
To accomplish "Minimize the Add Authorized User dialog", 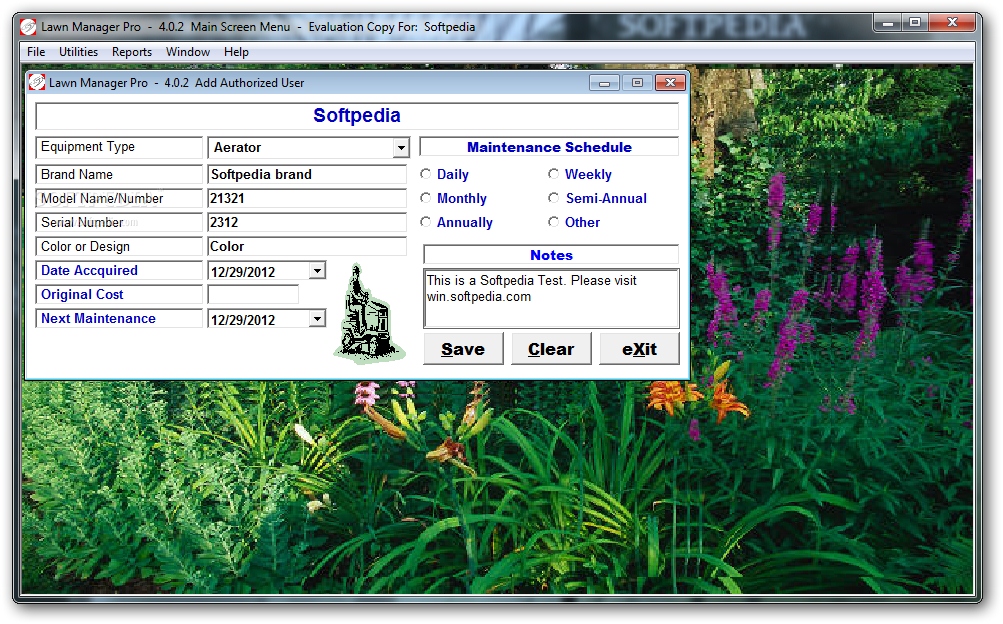I will [x=604, y=82].
